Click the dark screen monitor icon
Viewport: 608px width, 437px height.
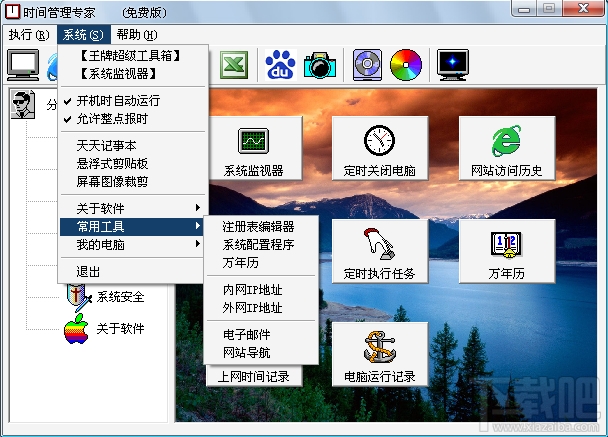pyautogui.click(x=453, y=65)
